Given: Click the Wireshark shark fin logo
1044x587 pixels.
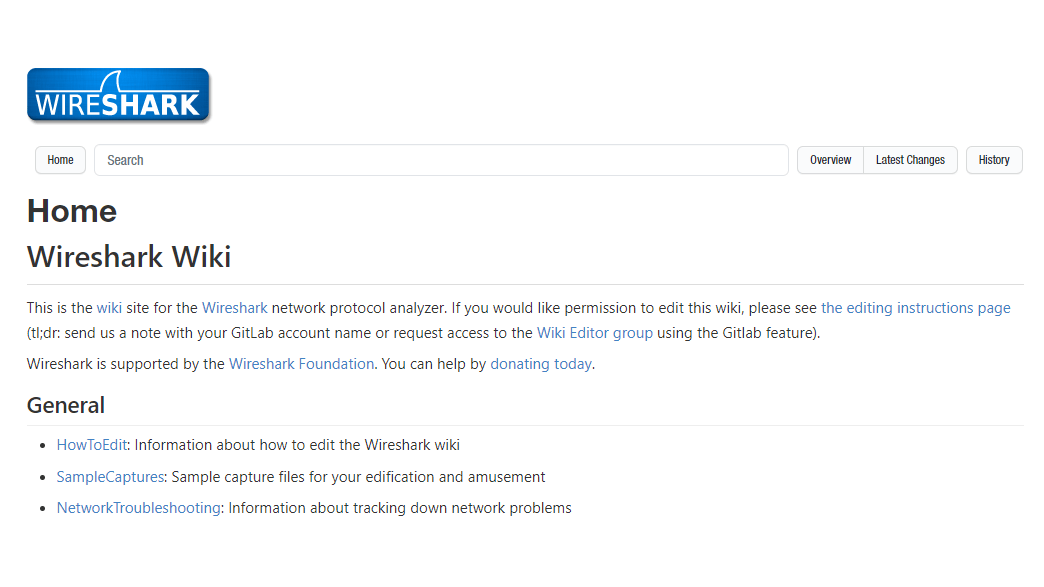Looking at the screenshot, I should pyautogui.click(x=118, y=96).
